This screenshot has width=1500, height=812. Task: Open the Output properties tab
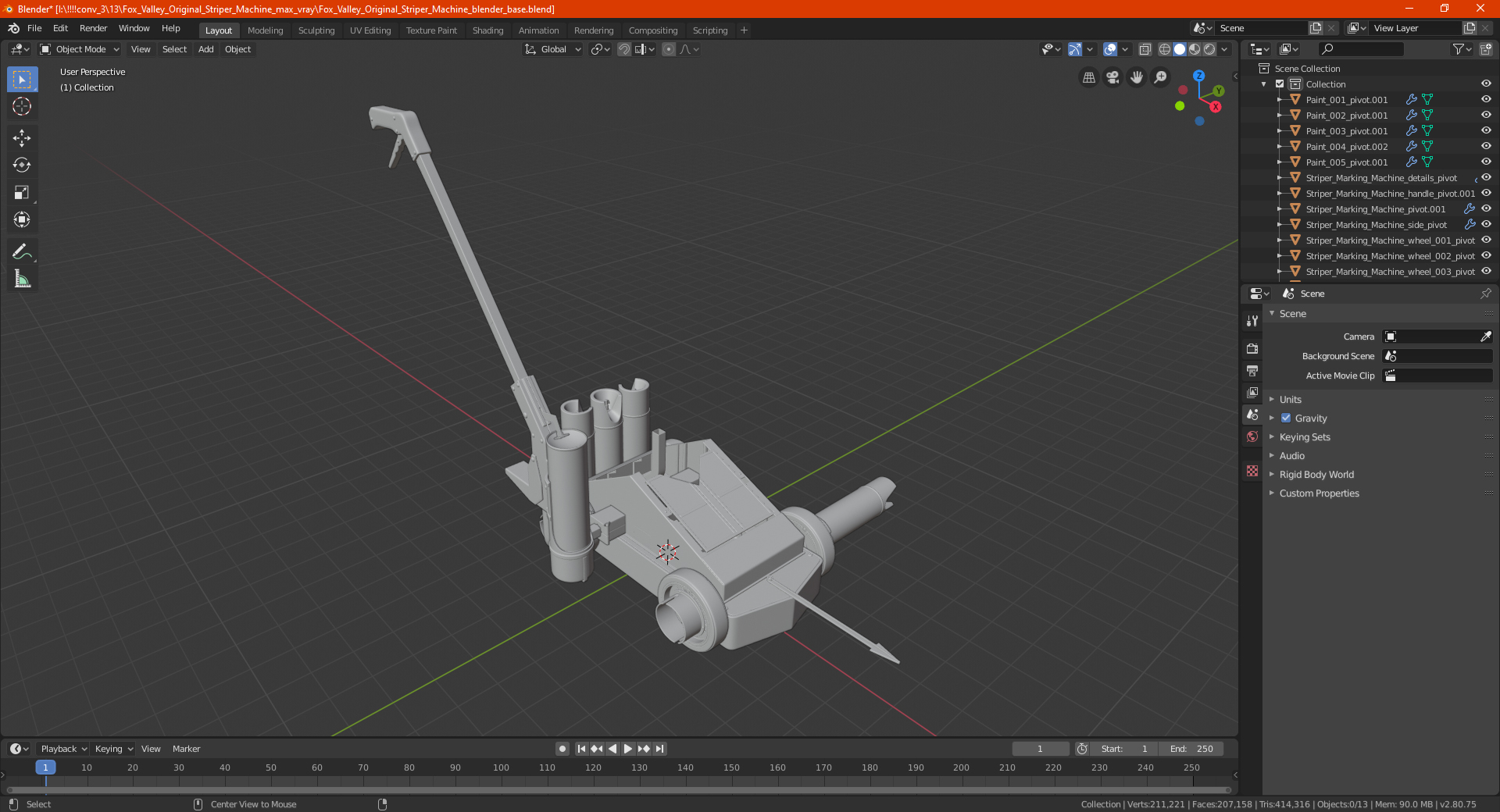[1252, 371]
